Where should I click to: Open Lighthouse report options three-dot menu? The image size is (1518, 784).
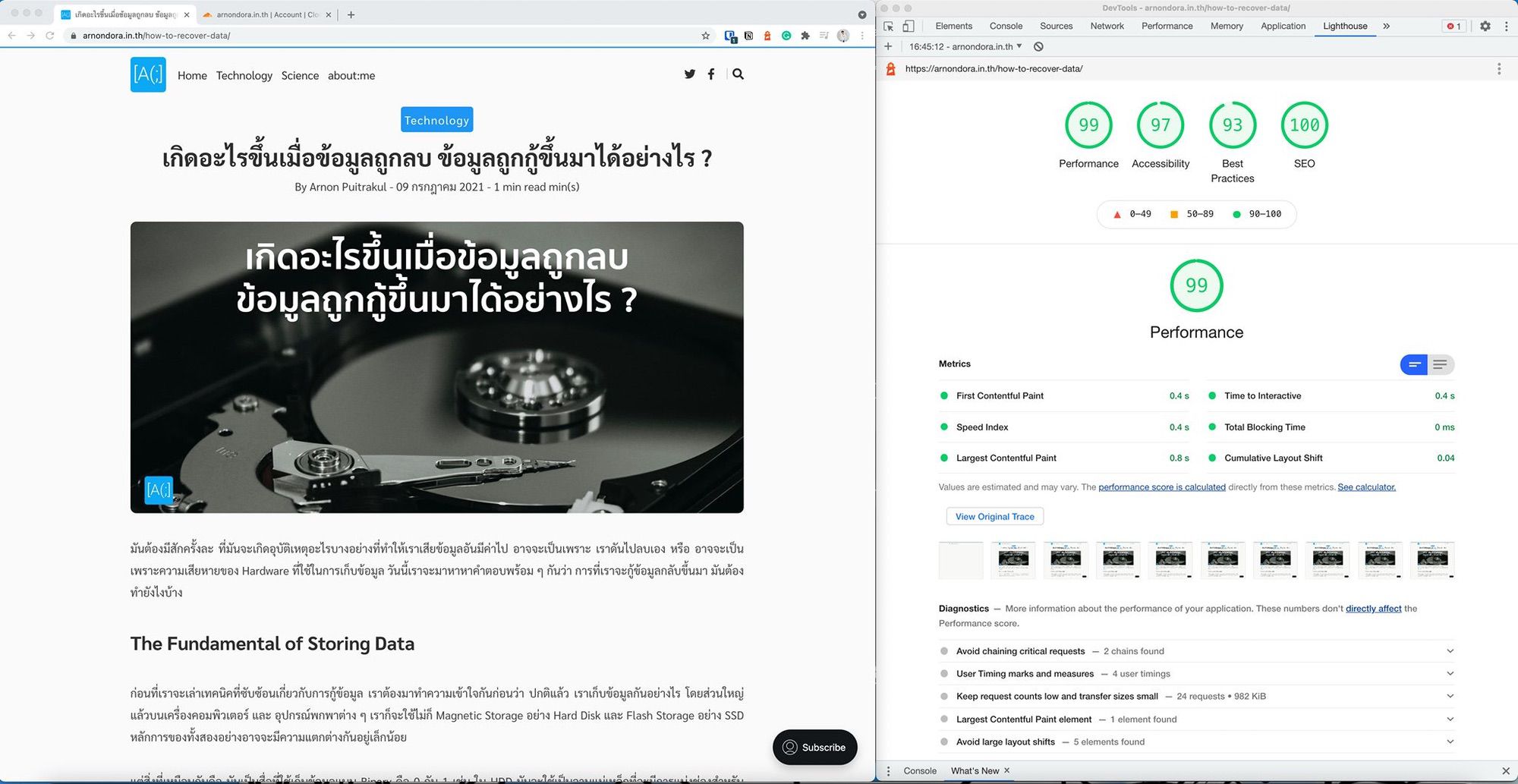click(1499, 69)
